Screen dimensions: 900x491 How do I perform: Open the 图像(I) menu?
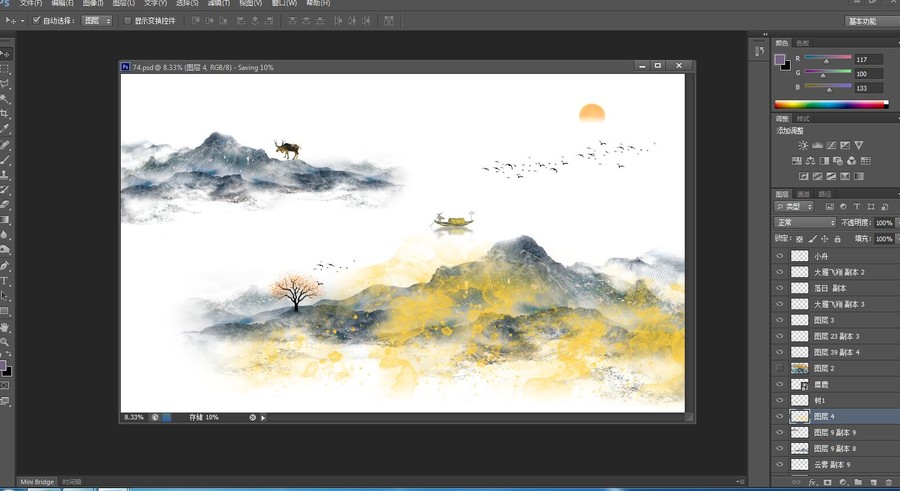(x=93, y=3)
